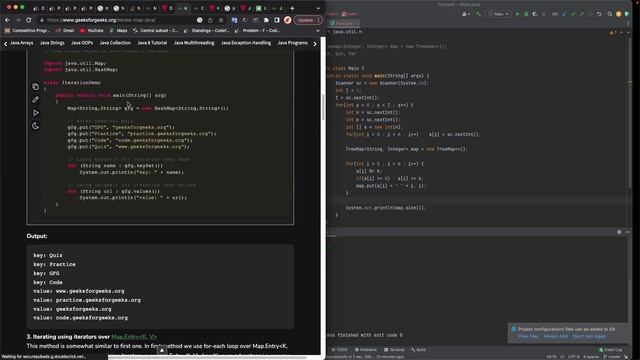
Task: Move the topic bar right with the arrow
Action: (x=315, y=43)
